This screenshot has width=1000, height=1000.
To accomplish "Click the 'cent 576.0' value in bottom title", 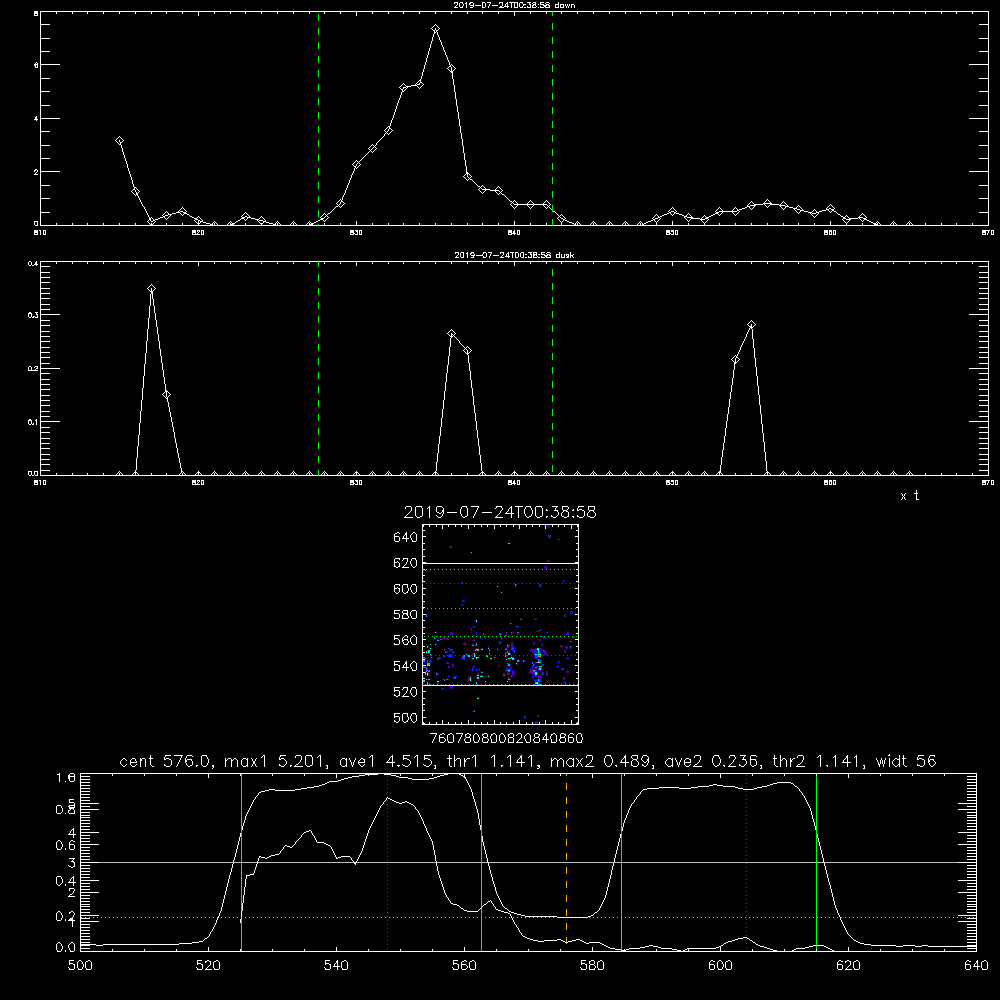I will click(x=165, y=761).
